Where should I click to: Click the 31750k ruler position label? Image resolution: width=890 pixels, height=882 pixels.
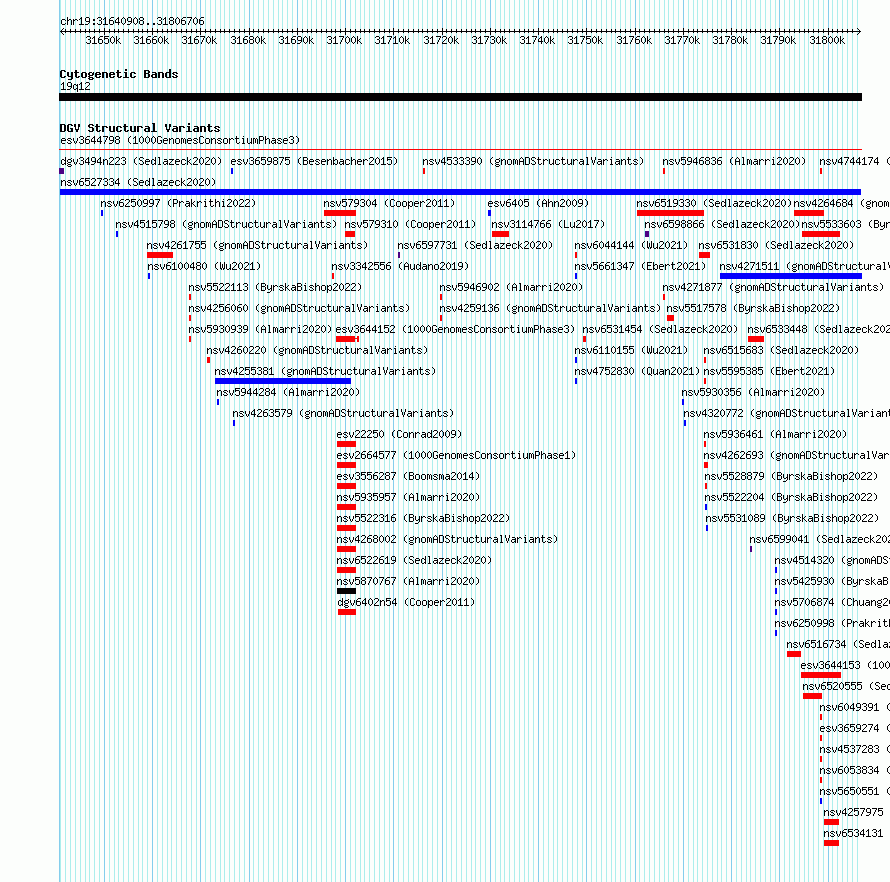tap(585, 40)
